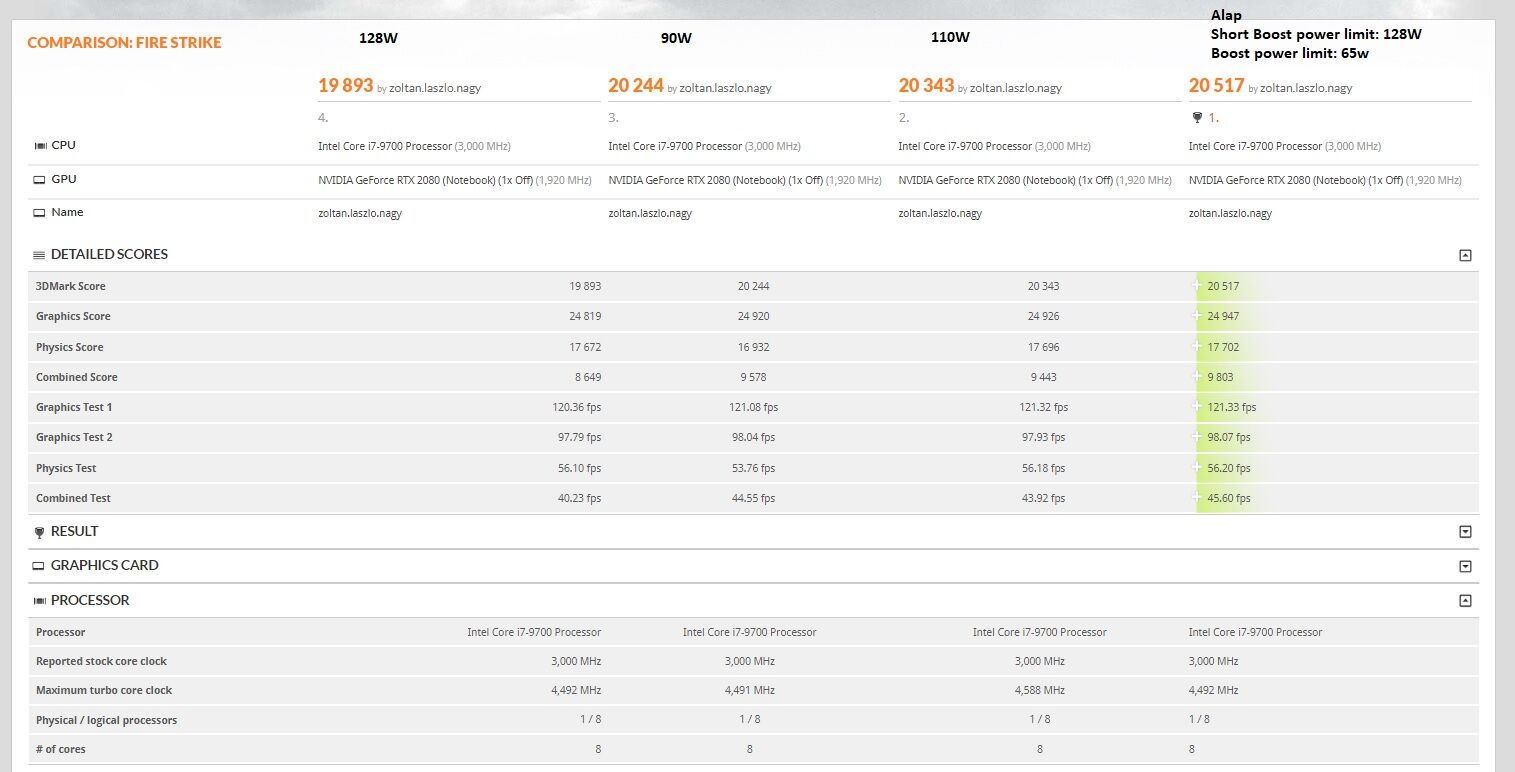
Task: Open the top-ranked 20 517 score result
Action: pyautogui.click(x=1216, y=86)
